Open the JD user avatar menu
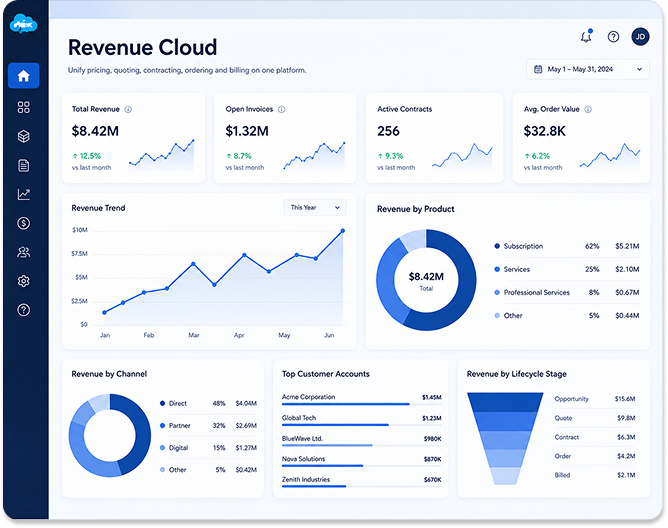Image resolution: width=668 pixels, height=528 pixels. coord(640,37)
